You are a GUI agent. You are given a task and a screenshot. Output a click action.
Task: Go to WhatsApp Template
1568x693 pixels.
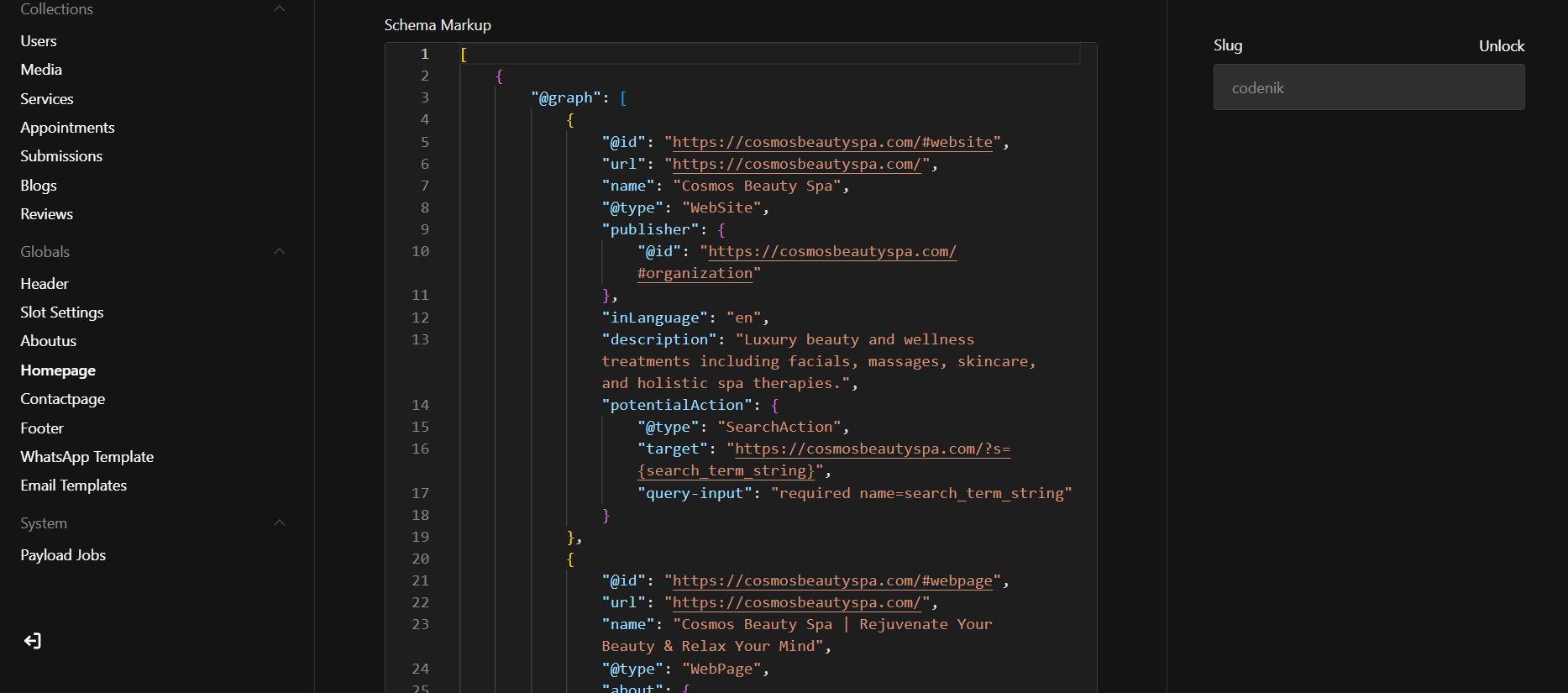tap(87, 457)
